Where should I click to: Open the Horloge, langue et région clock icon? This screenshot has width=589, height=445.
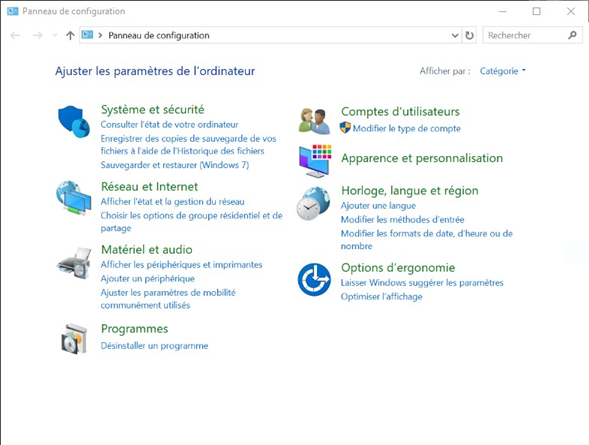(313, 203)
